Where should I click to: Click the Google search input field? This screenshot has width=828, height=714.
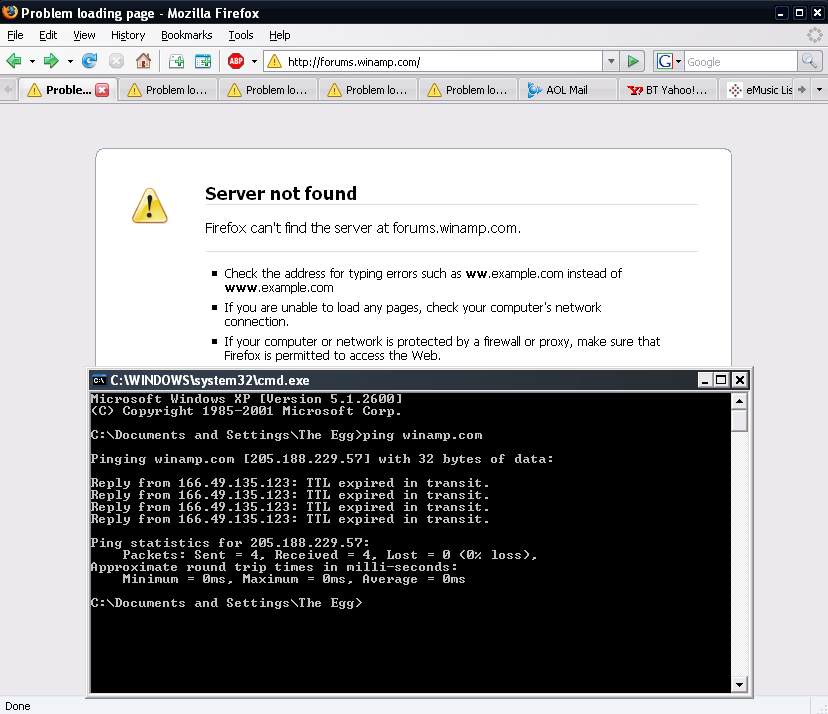tap(740, 62)
